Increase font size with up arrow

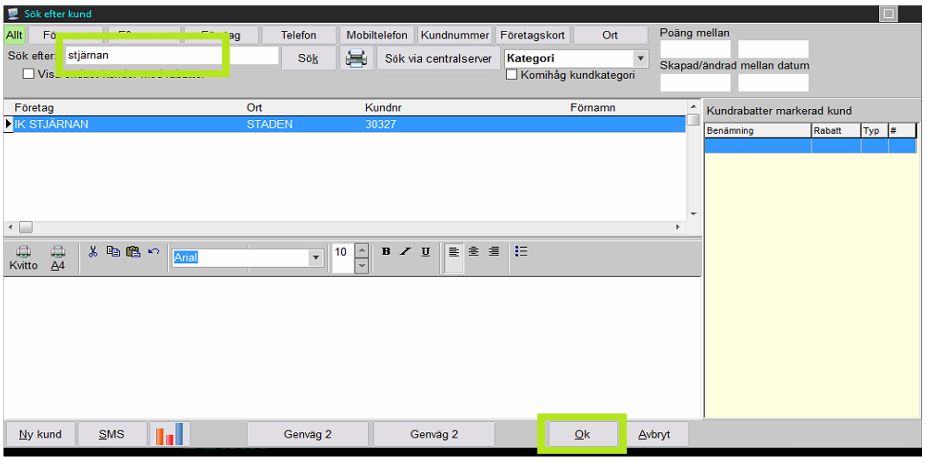[361, 250]
